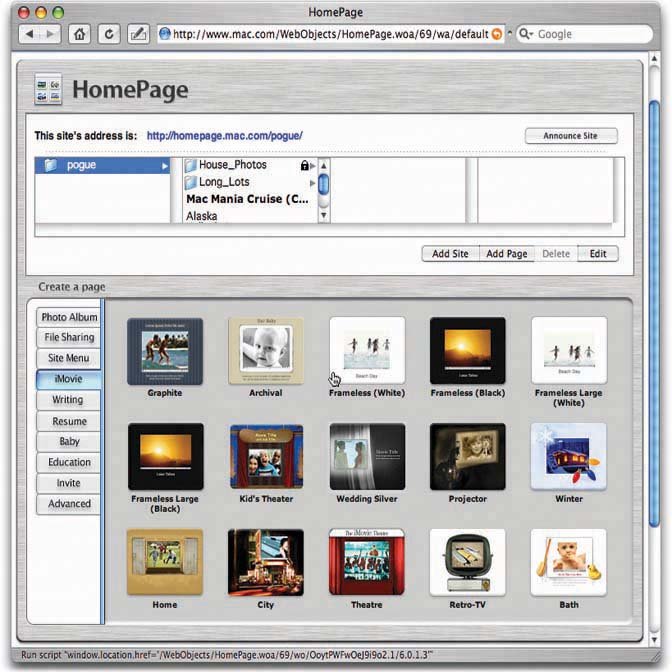Click the pogue folder icon
The image size is (672, 672).
(51, 165)
